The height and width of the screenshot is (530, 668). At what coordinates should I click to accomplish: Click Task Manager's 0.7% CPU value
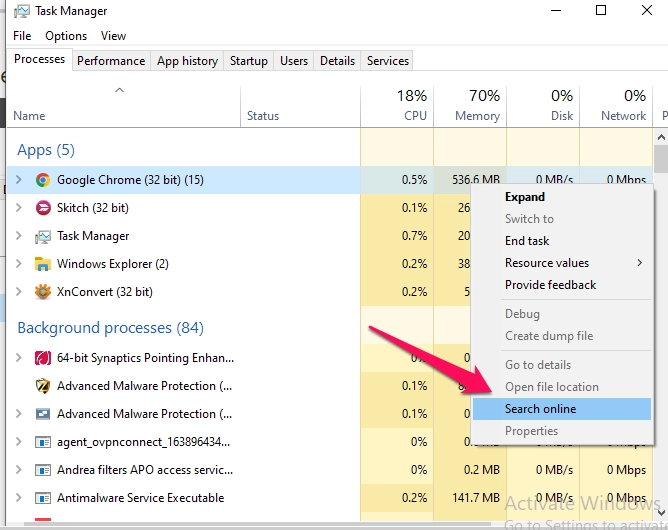[x=414, y=236]
